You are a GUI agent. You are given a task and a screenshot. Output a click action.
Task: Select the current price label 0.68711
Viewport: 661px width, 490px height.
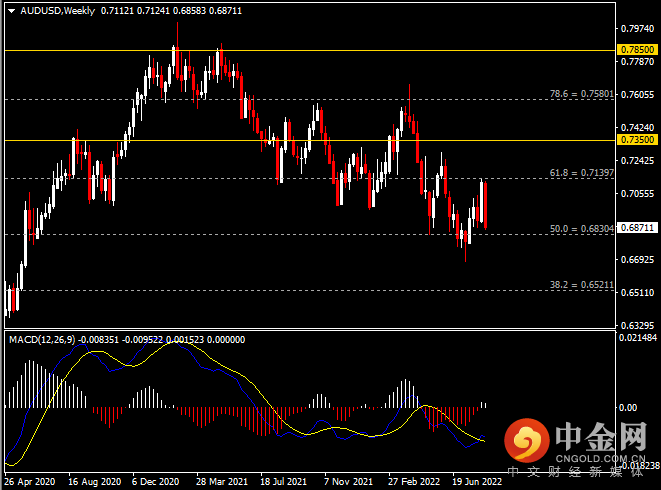click(x=637, y=228)
